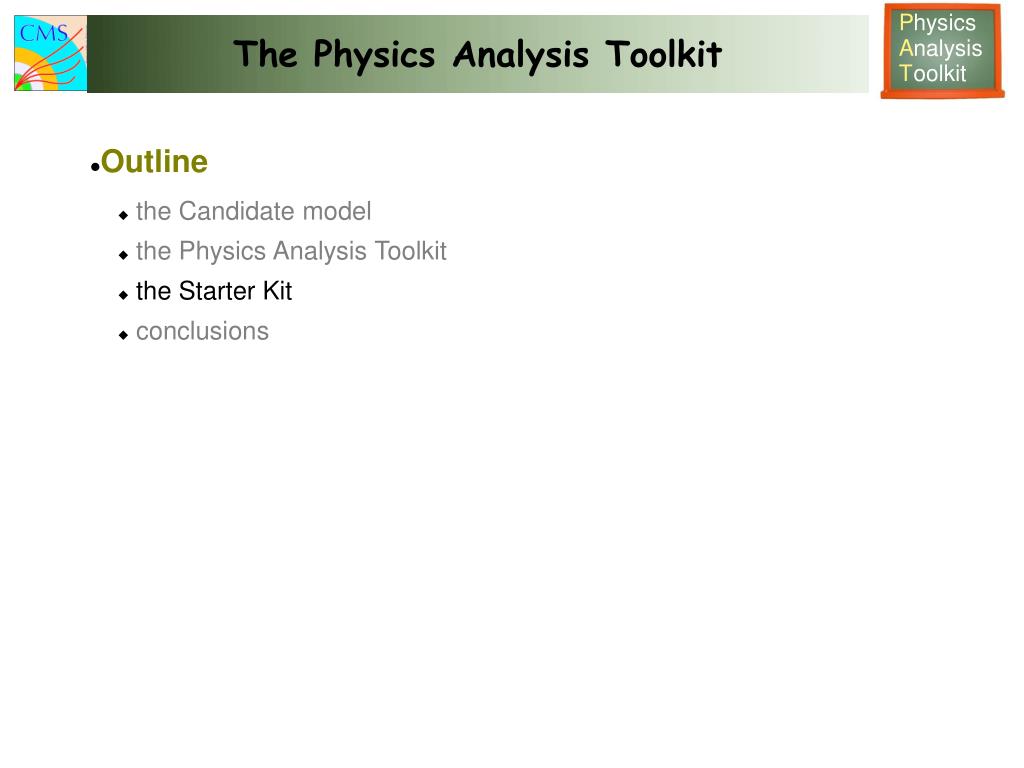1024x768 pixels.
Task: Select the highlighted "the Starter Kit" item
Action: coord(214,291)
